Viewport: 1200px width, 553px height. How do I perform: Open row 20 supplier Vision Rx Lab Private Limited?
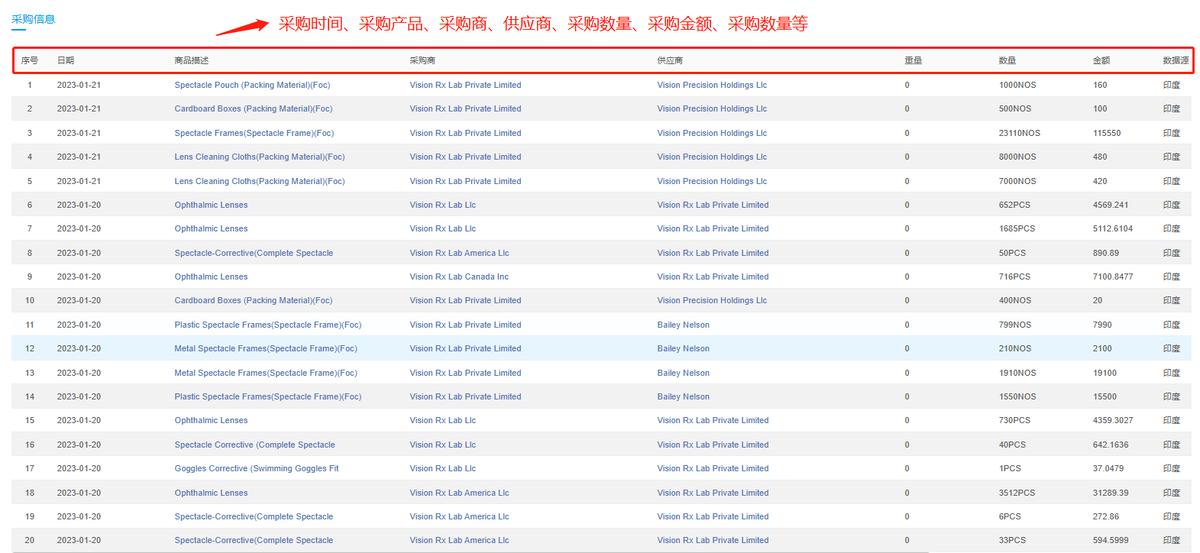point(712,541)
